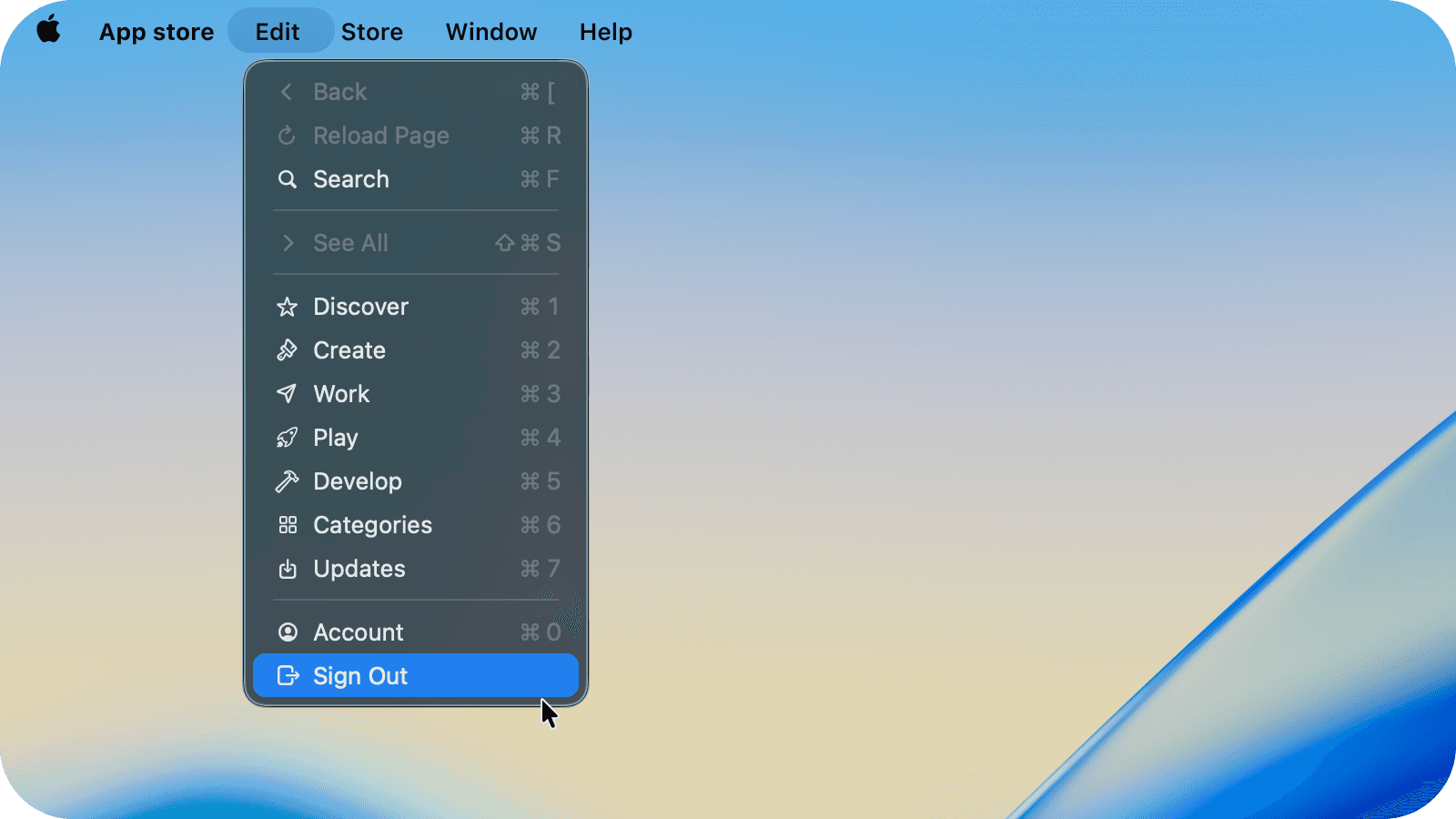Open the App store menu

[x=157, y=32]
